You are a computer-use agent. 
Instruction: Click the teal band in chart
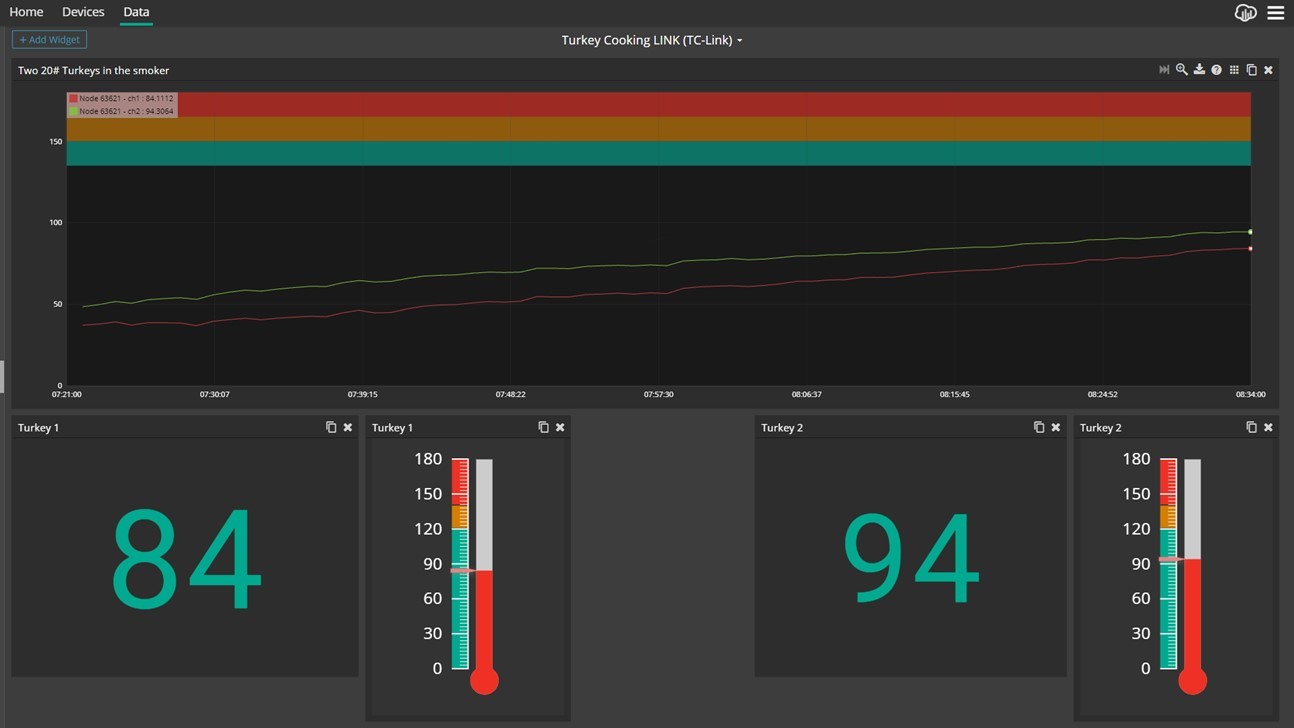[658, 153]
